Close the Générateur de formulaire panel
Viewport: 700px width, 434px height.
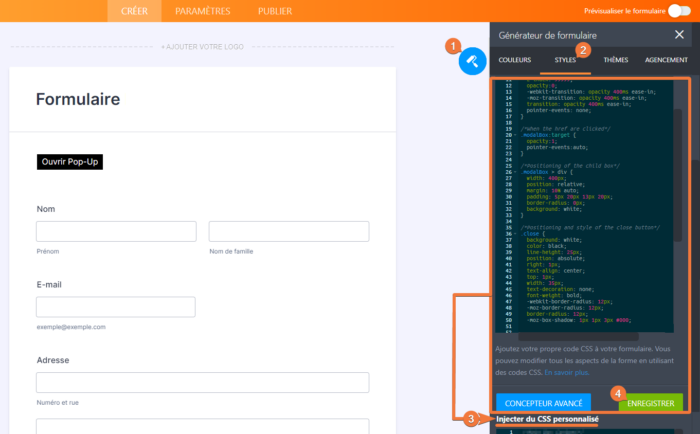[679, 34]
